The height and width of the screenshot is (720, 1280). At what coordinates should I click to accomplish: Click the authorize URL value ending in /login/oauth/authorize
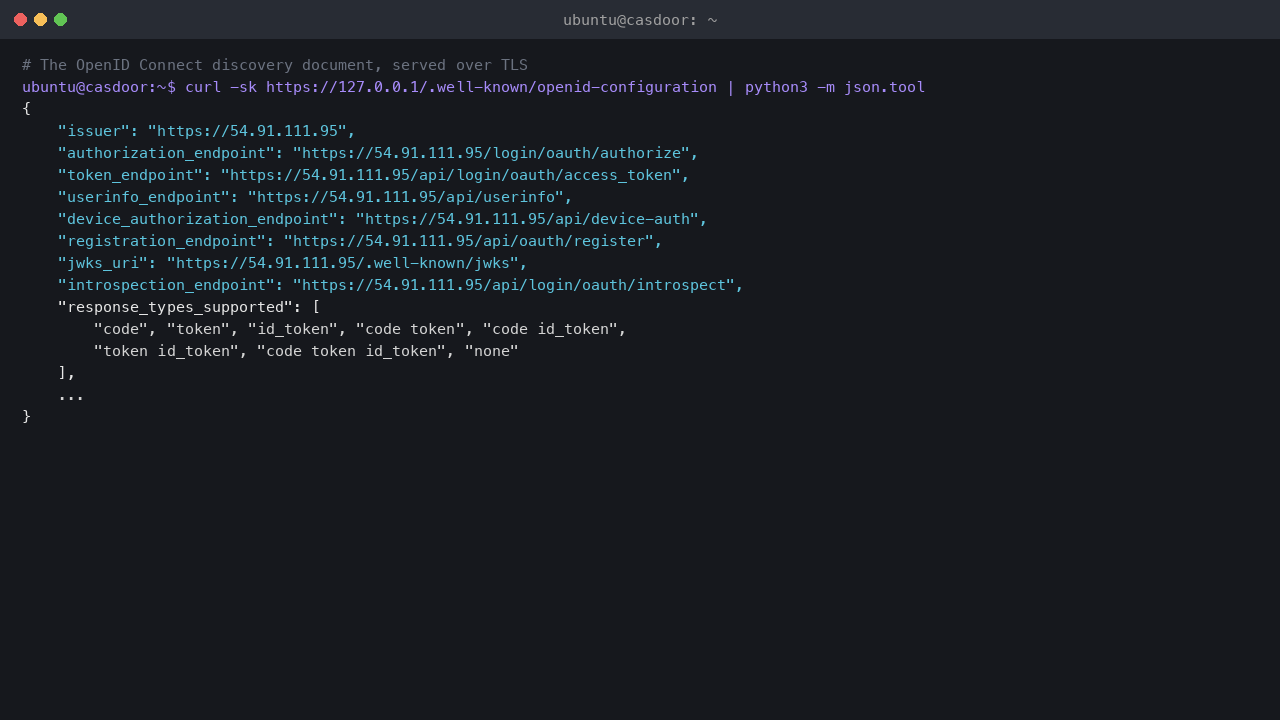pos(491,153)
